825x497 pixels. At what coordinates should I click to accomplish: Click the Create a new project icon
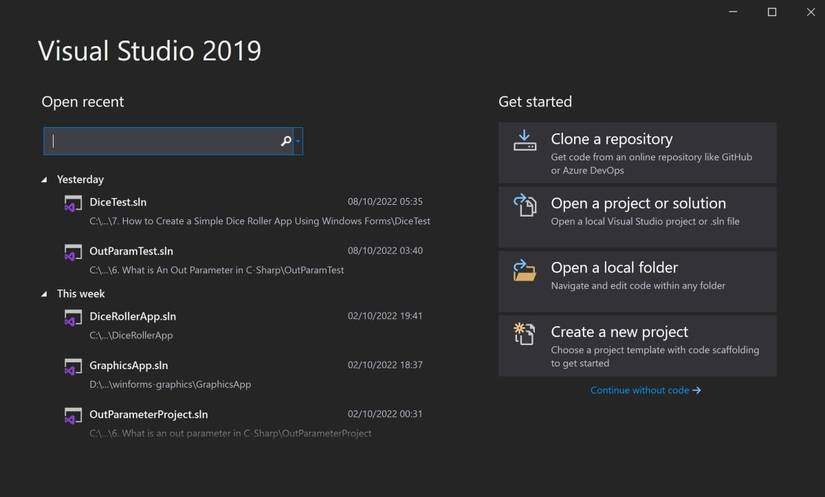tap(525, 334)
